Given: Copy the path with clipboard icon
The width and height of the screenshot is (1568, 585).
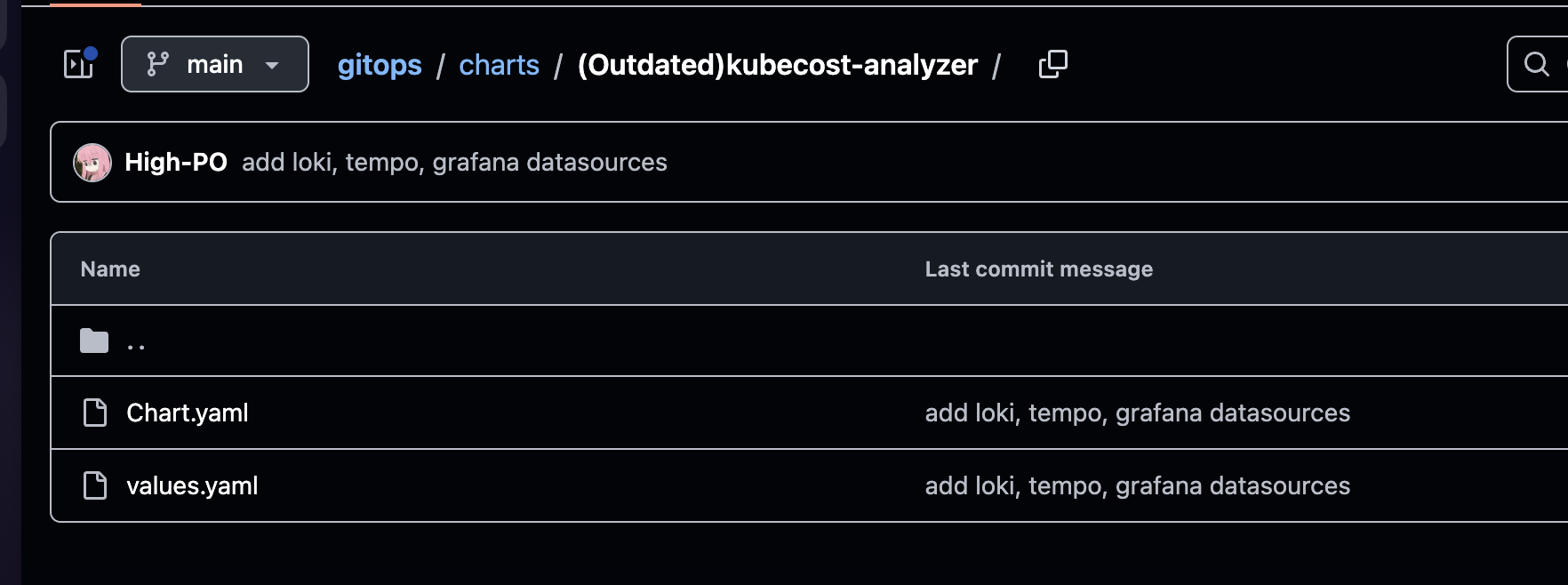Looking at the screenshot, I should [x=1053, y=64].
